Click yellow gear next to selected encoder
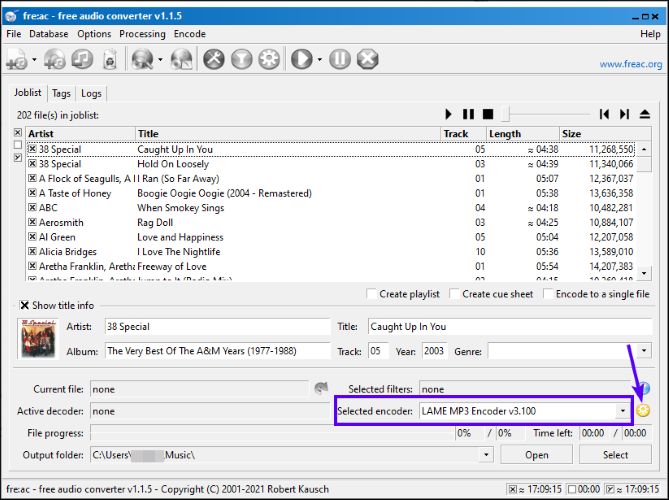 tap(643, 411)
